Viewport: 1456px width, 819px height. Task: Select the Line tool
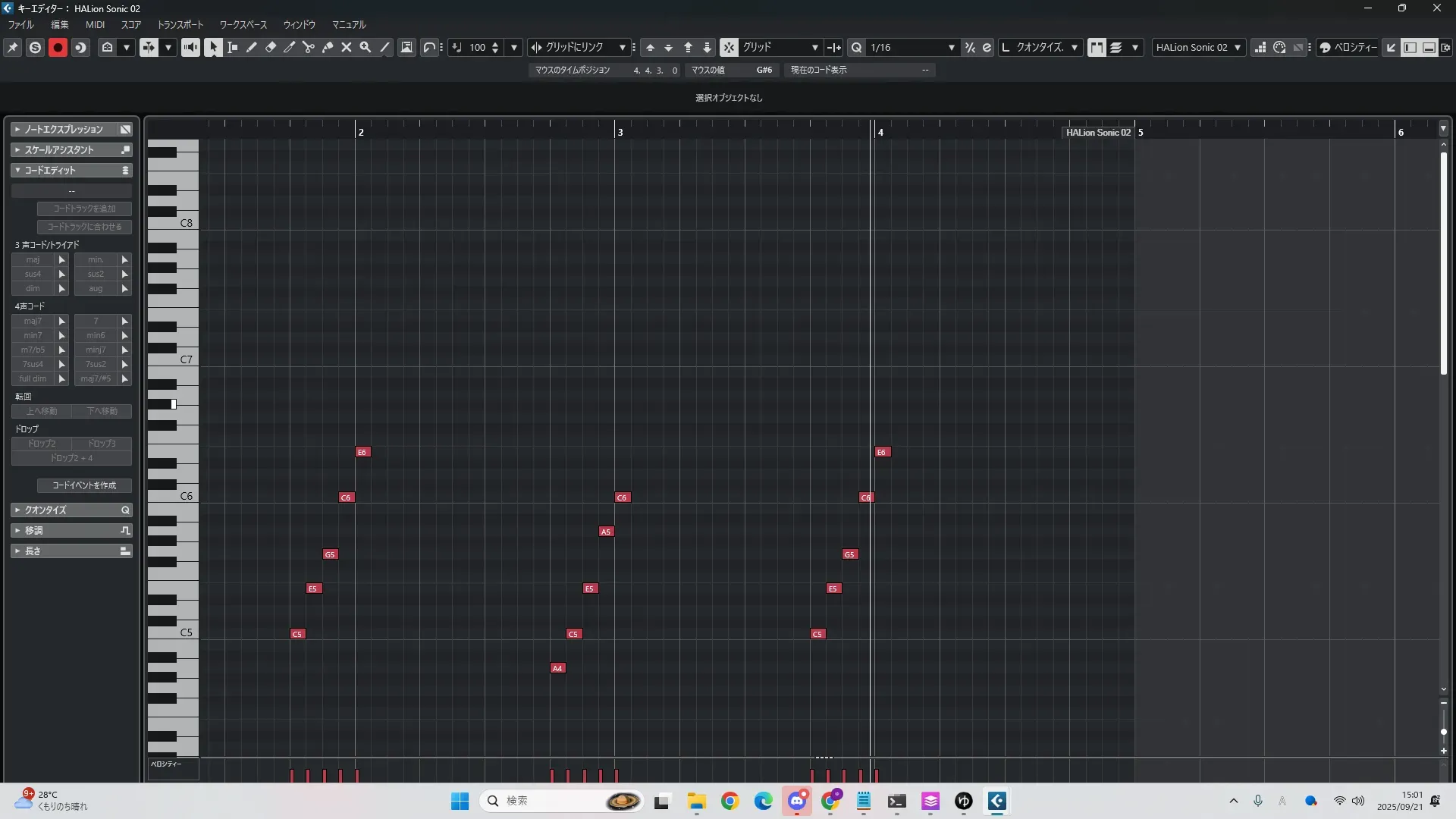pyautogui.click(x=384, y=48)
